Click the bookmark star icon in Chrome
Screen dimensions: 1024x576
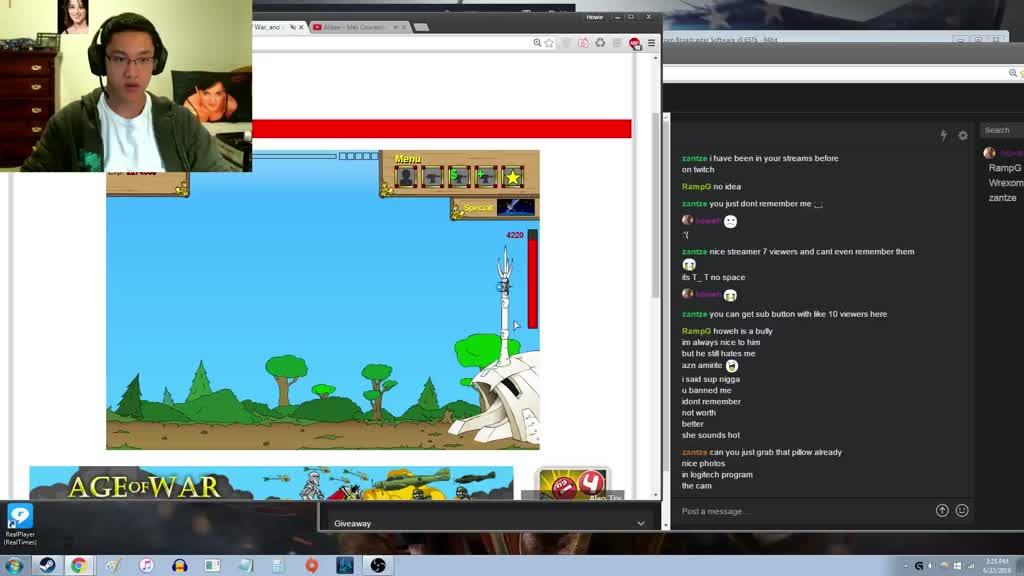[x=549, y=43]
